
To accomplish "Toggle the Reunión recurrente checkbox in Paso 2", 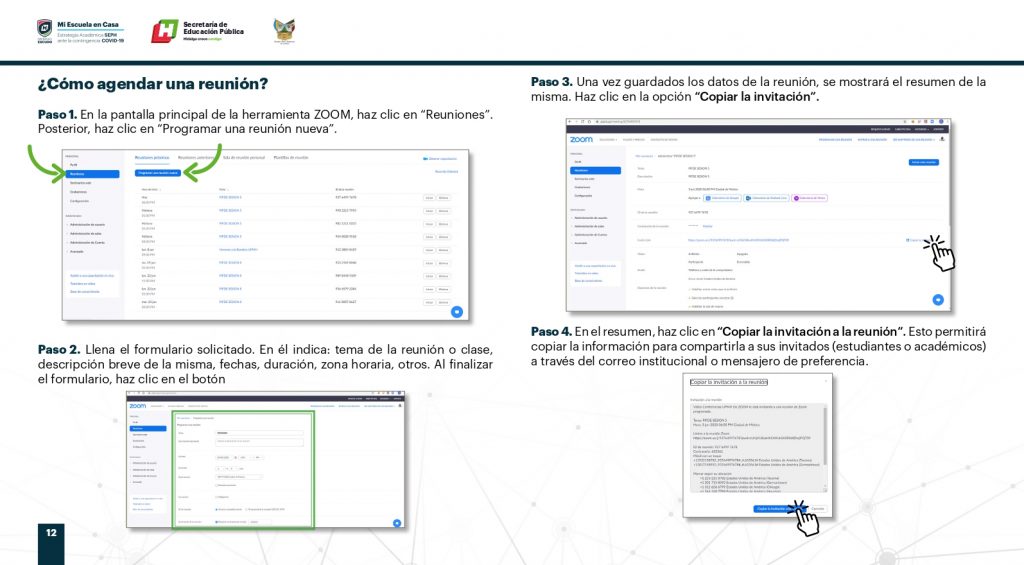I will [217, 485].
